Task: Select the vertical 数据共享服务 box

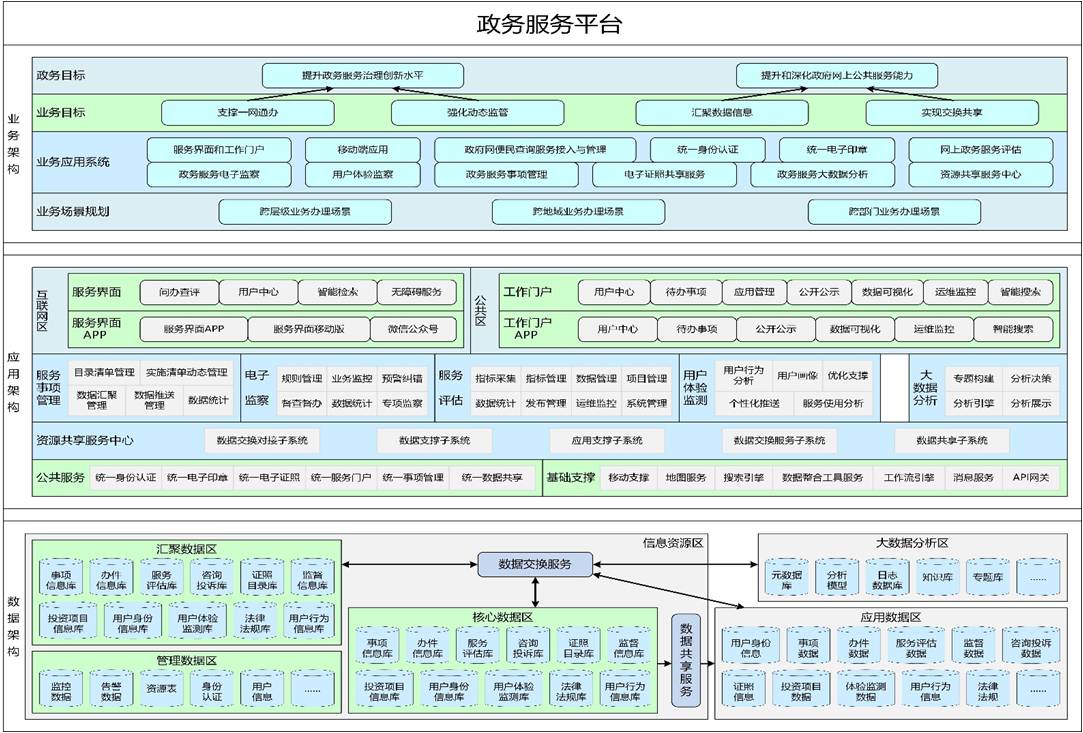Action: (687, 660)
